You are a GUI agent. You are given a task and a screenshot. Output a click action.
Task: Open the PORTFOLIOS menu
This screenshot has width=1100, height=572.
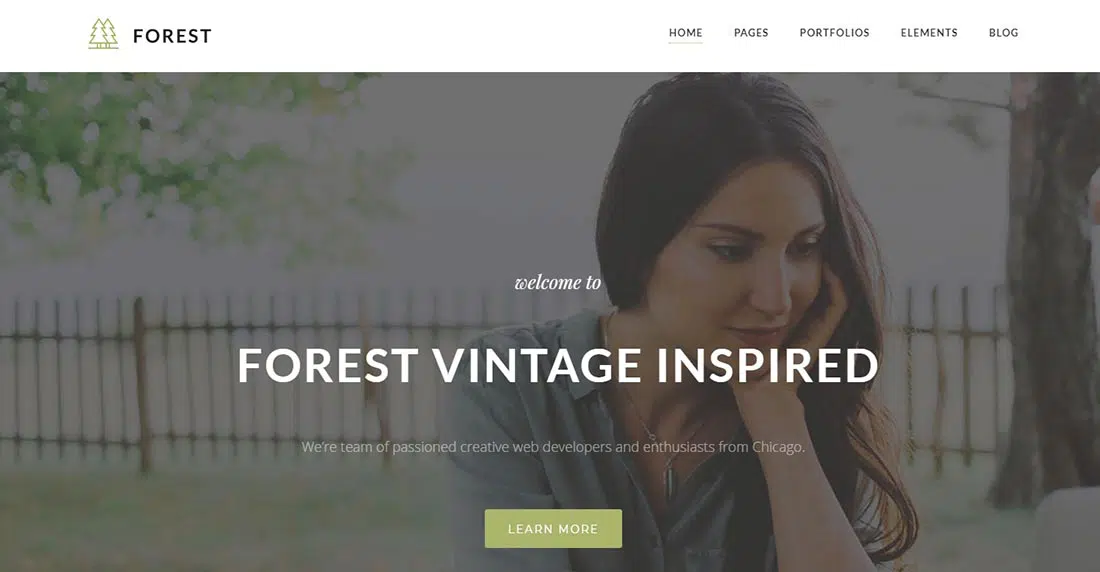pos(834,32)
